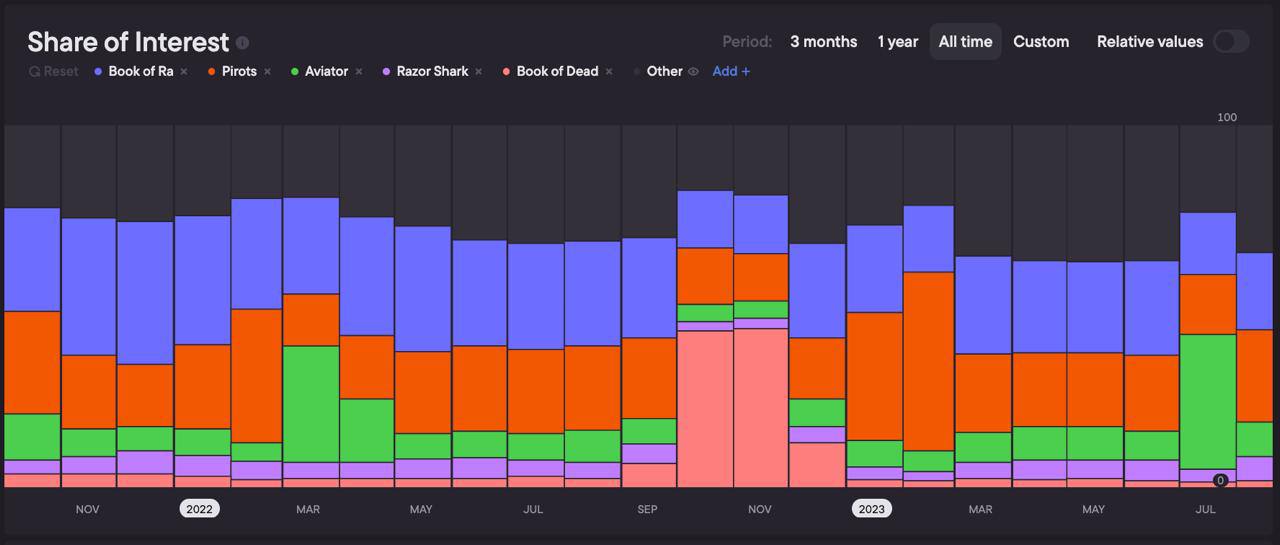The image size is (1280, 545).
Task: Click the 2023 year marker on axis
Action: pyautogui.click(x=872, y=509)
